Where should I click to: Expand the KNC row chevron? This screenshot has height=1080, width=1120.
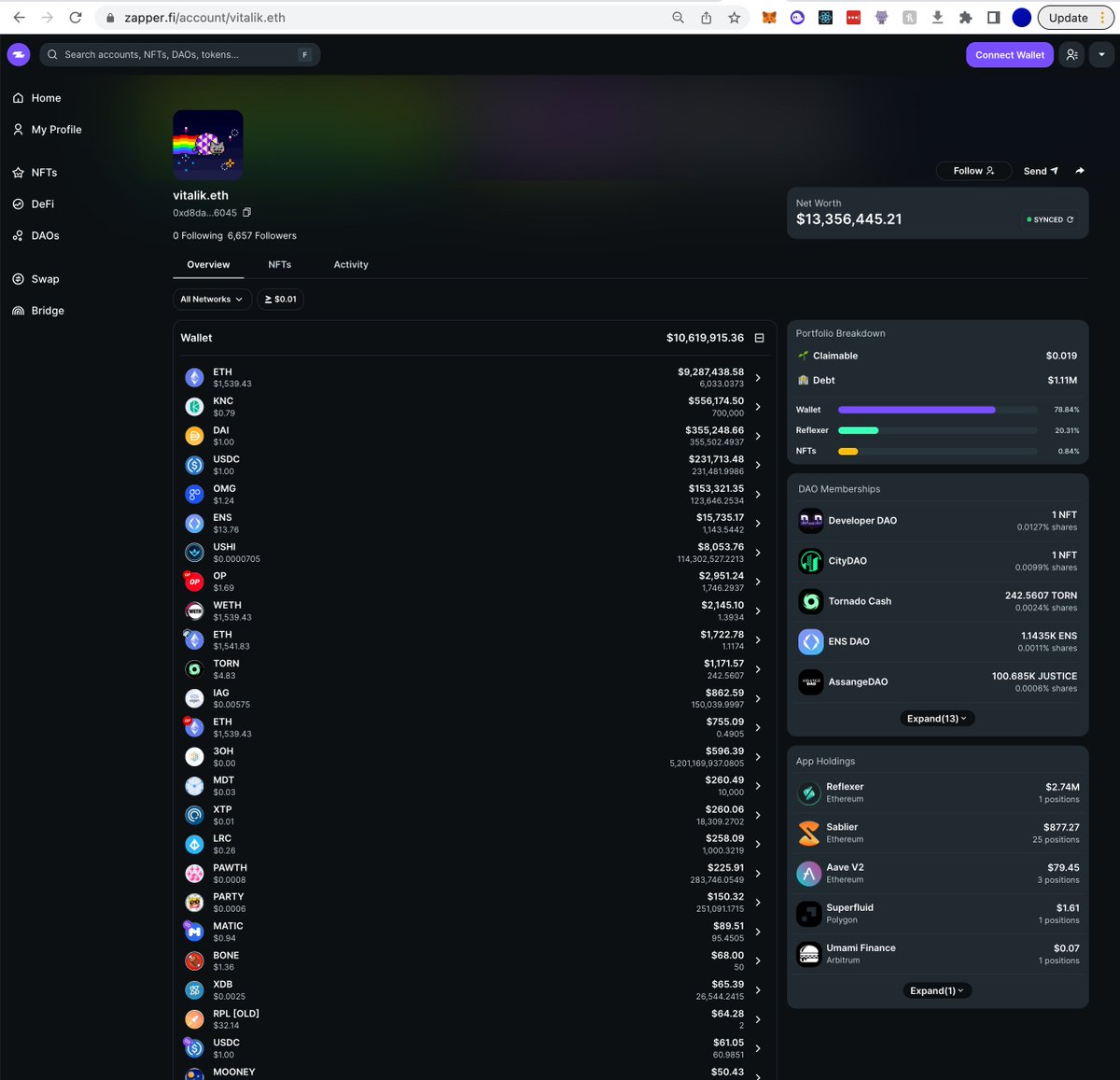tap(758, 407)
